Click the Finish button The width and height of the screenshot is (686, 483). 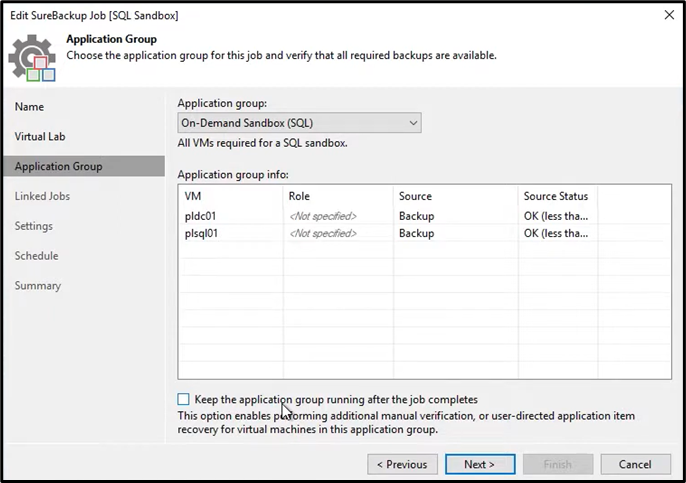tap(558, 464)
